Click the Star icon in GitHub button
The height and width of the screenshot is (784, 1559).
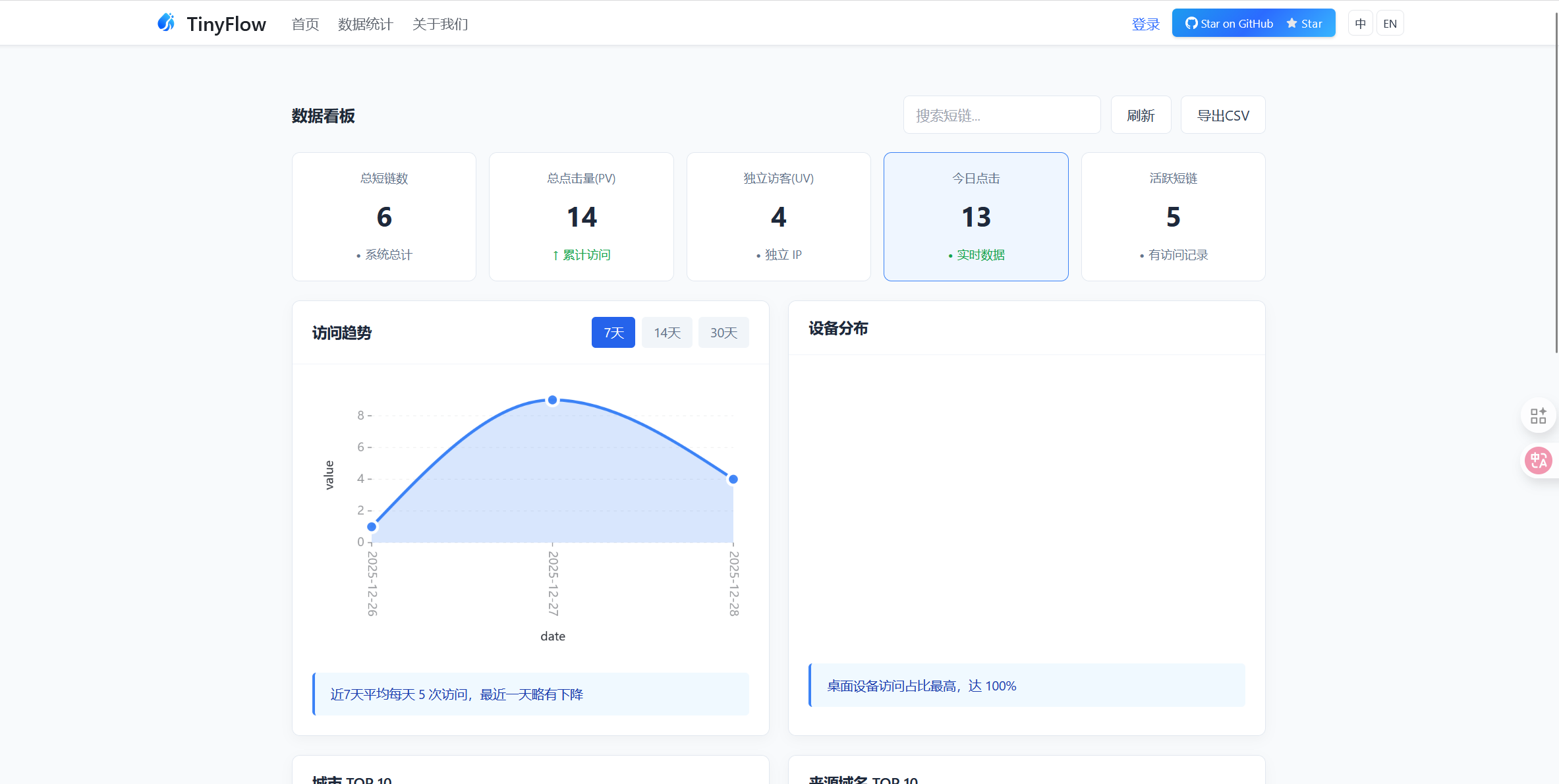[x=1291, y=23]
